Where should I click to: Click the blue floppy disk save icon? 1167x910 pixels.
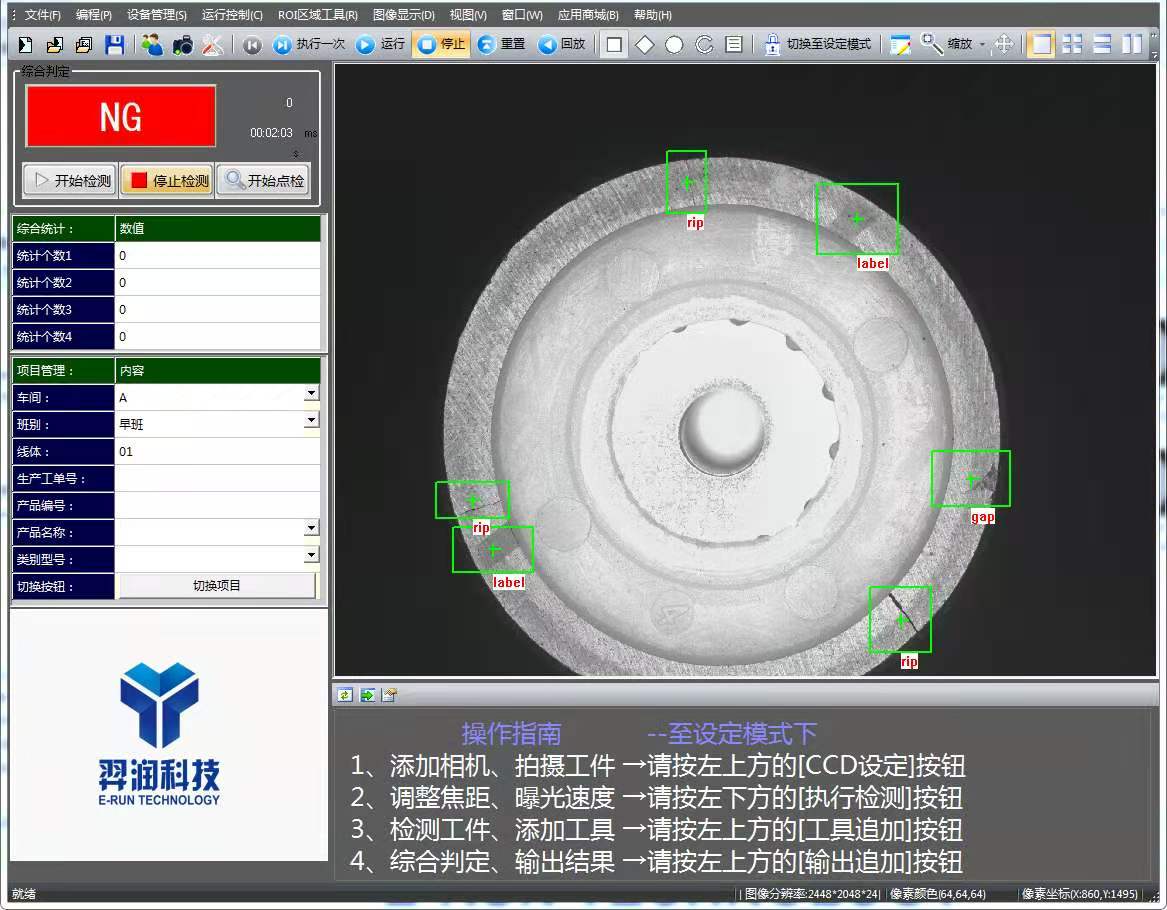point(115,45)
